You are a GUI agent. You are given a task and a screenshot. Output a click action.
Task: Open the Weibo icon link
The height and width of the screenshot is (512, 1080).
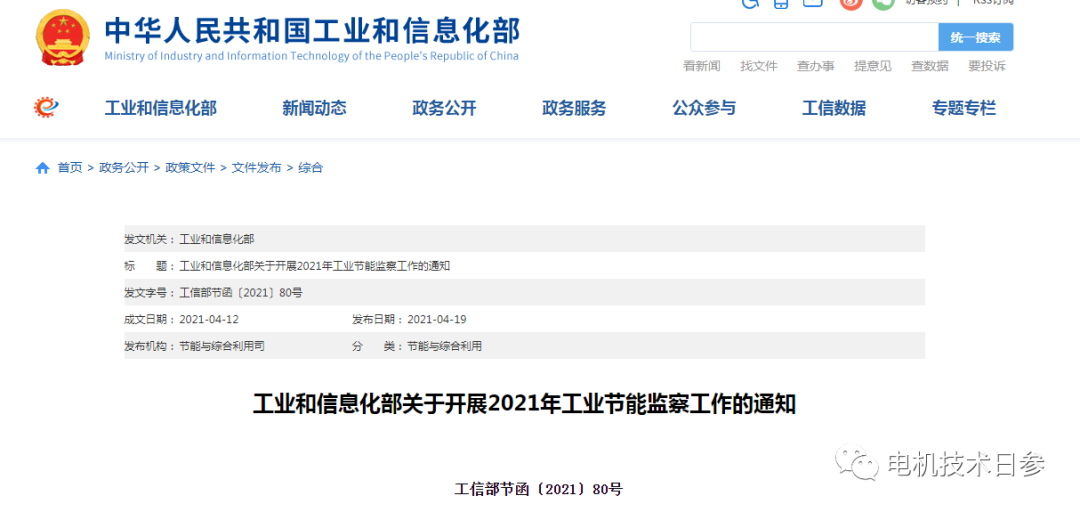click(851, 3)
